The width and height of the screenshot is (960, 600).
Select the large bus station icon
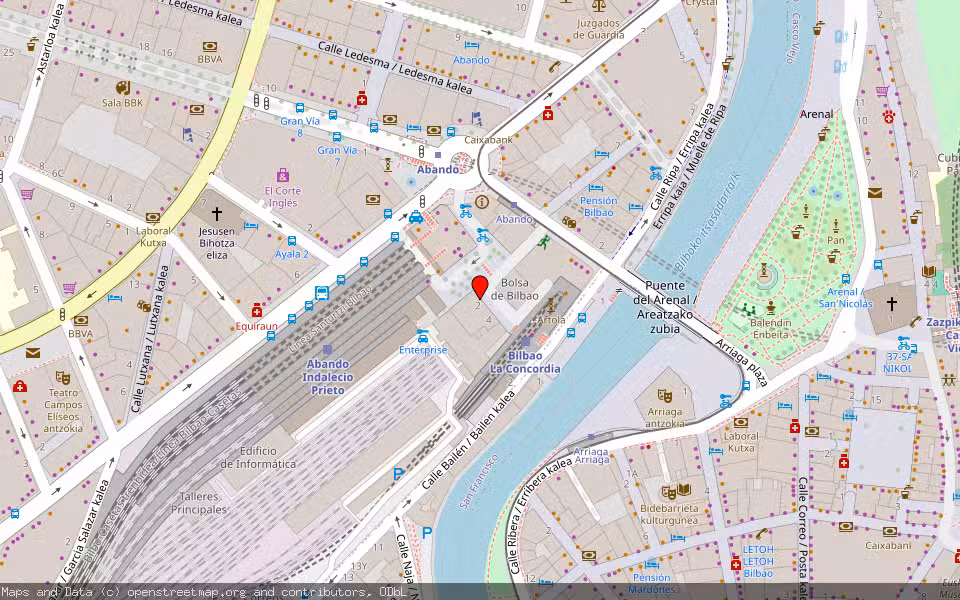click(322, 293)
